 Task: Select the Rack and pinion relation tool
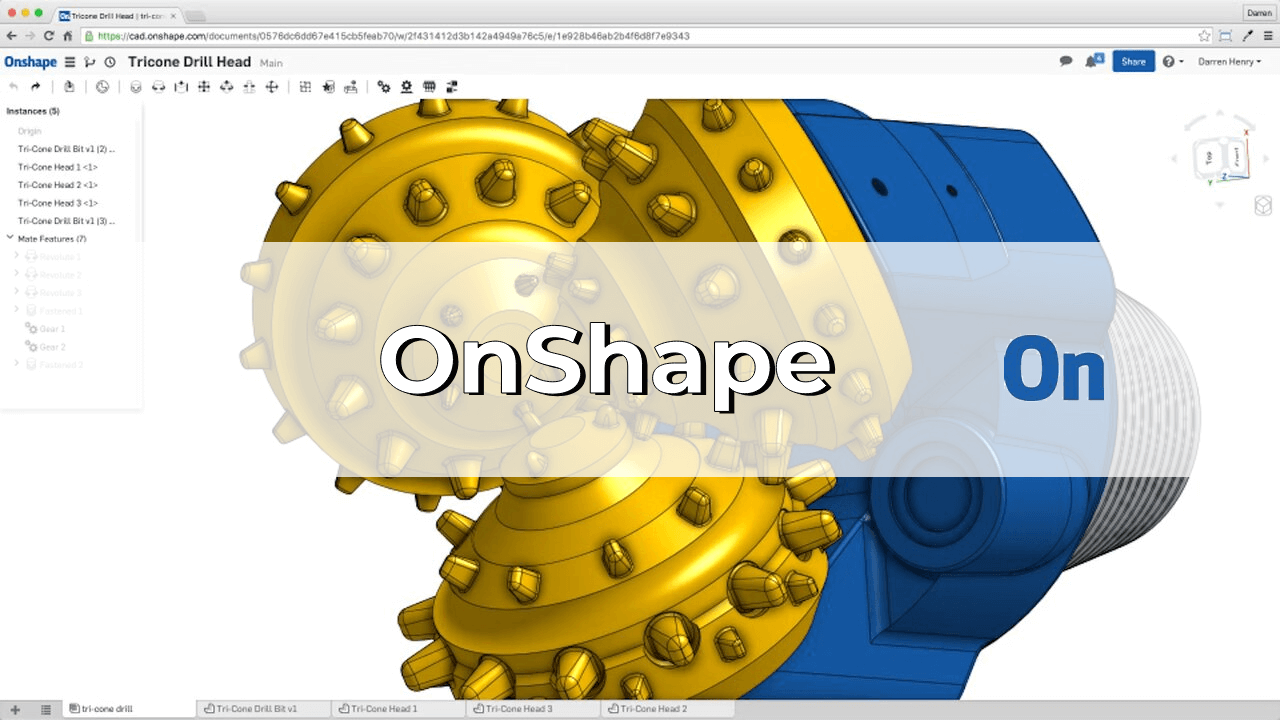coord(407,87)
